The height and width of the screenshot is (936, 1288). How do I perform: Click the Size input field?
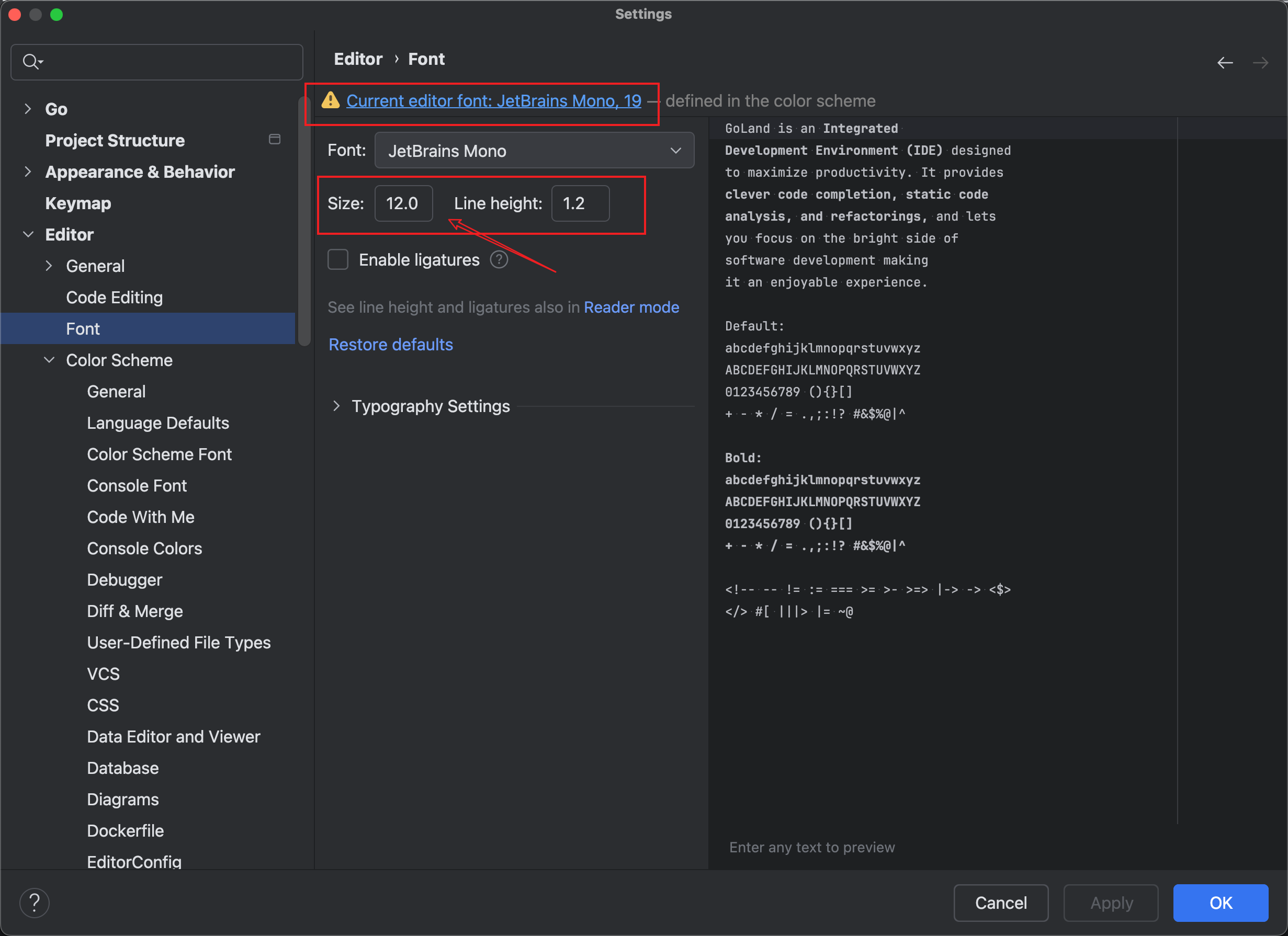(403, 203)
